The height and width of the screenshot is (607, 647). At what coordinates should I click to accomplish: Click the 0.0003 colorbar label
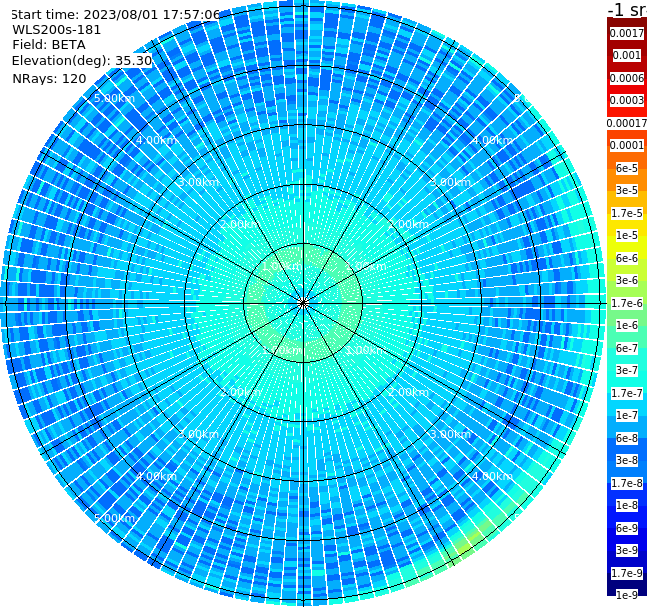[627, 100]
